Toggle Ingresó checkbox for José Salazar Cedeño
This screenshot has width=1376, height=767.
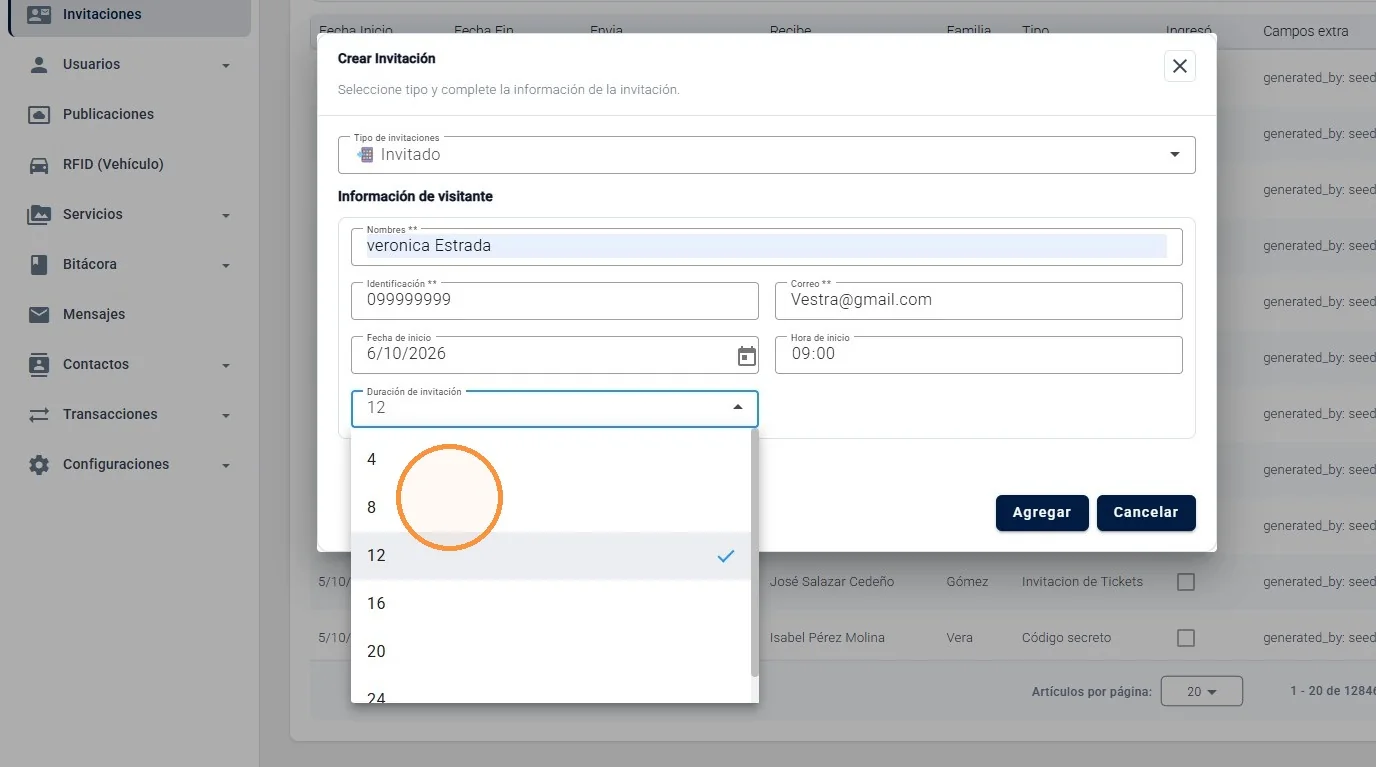pyautogui.click(x=1186, y=582)
